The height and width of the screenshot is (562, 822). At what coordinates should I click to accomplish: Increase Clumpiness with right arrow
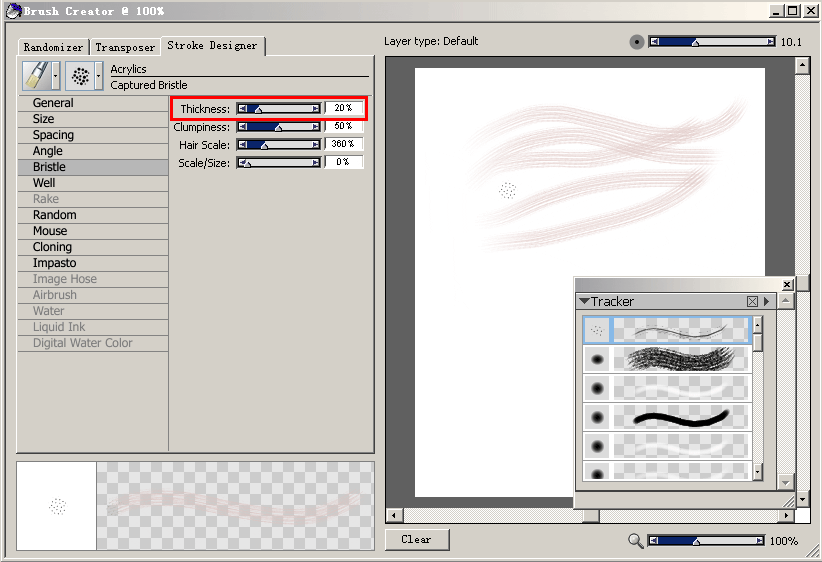pos(316,127)
